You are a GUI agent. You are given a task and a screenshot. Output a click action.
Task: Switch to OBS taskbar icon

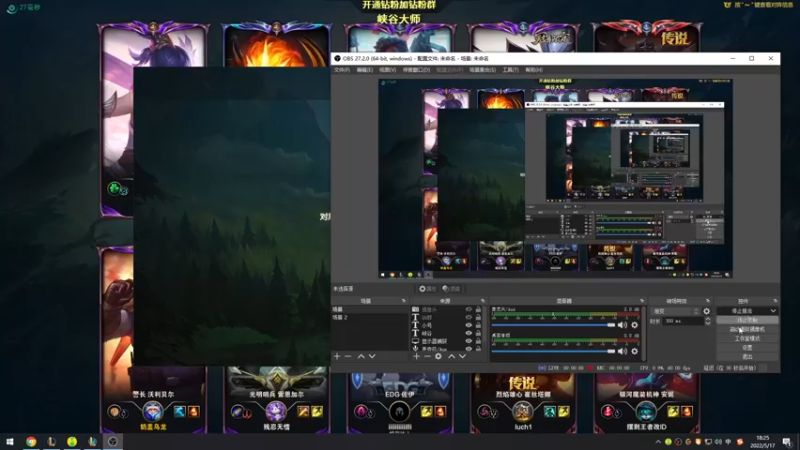pos(113,441)
